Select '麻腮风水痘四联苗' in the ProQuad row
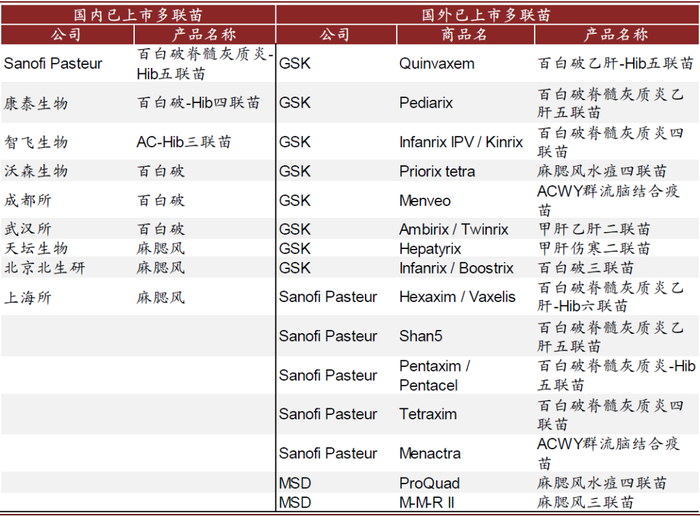 pyautogui.click(x=602, y=483)
